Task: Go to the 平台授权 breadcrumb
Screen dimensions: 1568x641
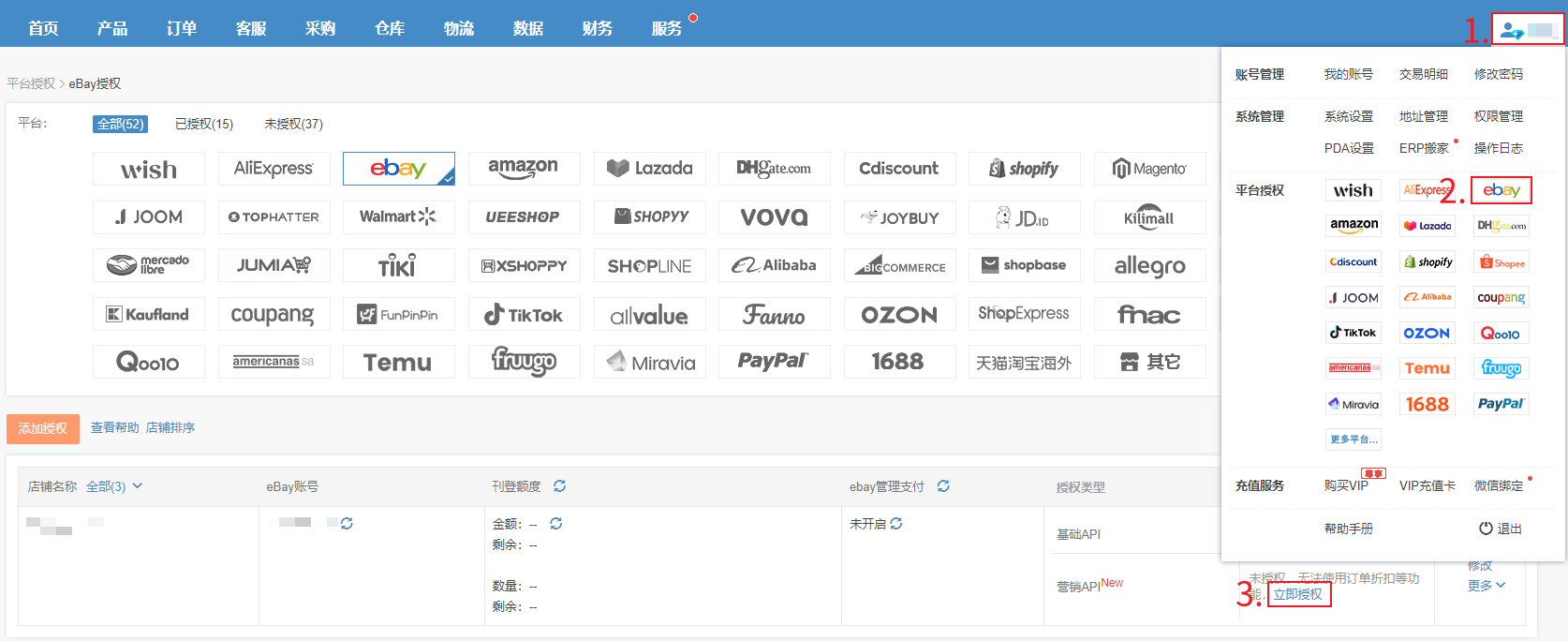Action: [x=31, y=83]
